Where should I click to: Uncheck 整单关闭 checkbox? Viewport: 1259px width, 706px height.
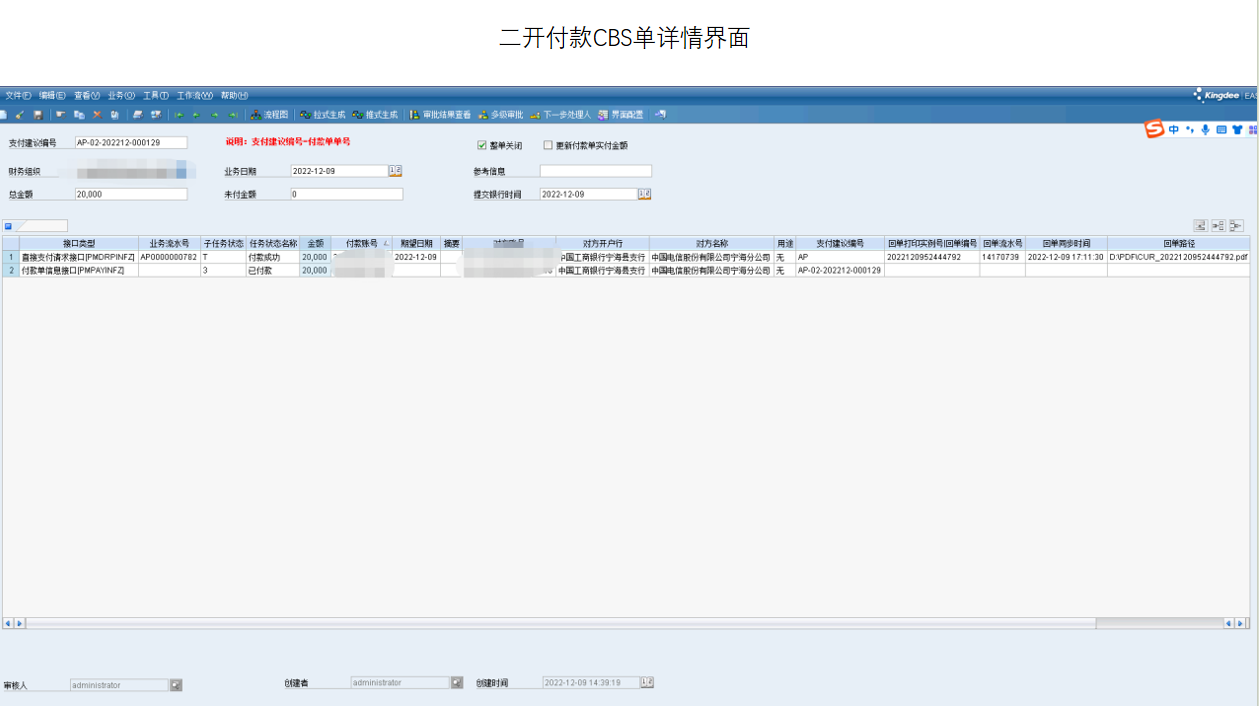coord(482,145)
